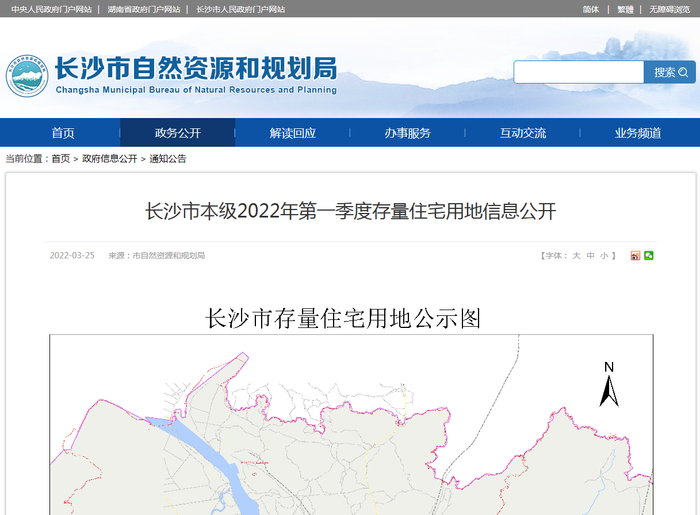Set font size to 大 large
Image resolution: width=700 pixels, height=515 pixels.
[x=576, y=256]
